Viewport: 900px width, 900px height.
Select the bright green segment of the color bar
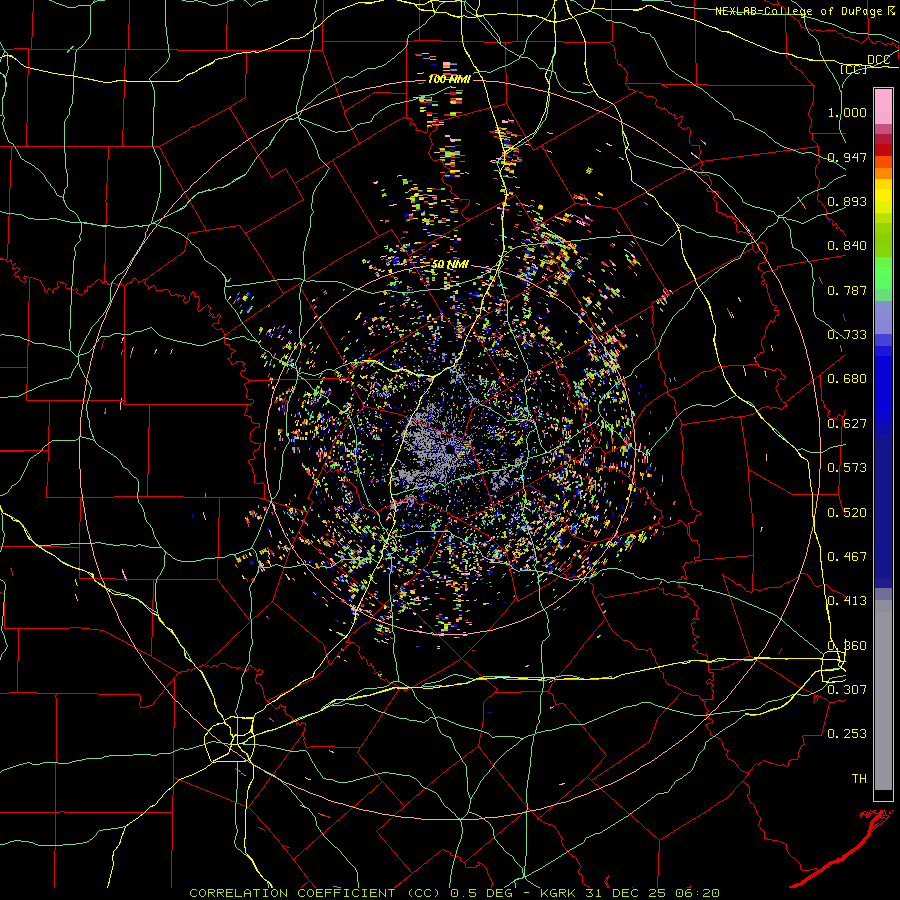(x=883, y=273)
